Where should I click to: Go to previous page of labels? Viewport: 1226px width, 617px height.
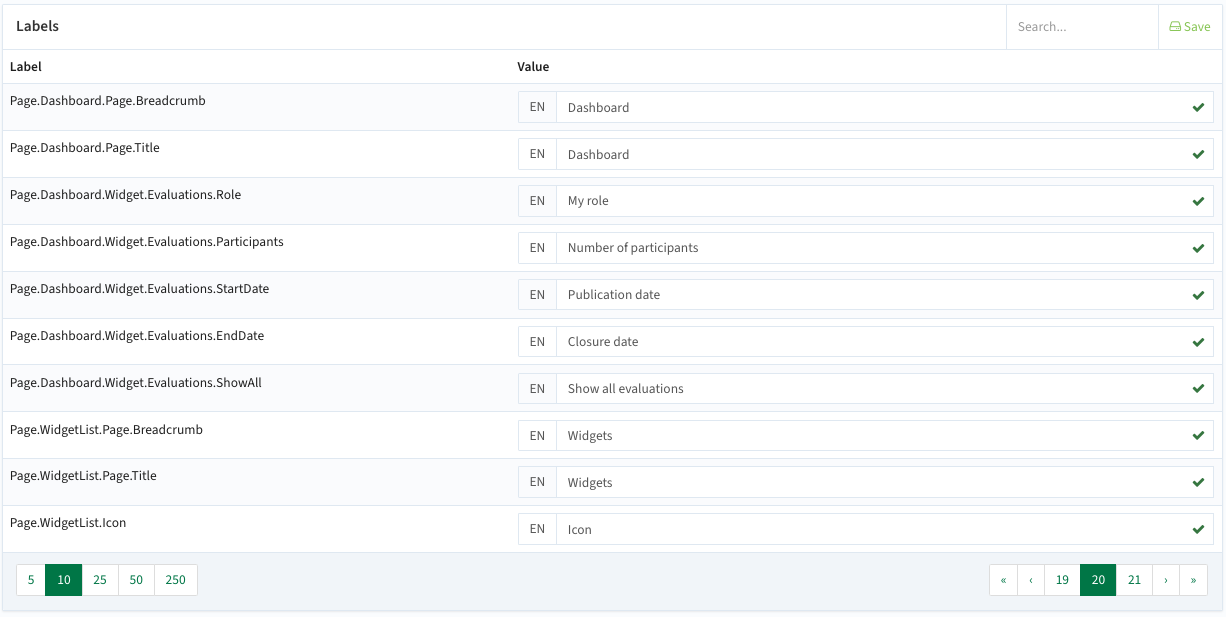pyautogui.click(x=1031, y=580)
